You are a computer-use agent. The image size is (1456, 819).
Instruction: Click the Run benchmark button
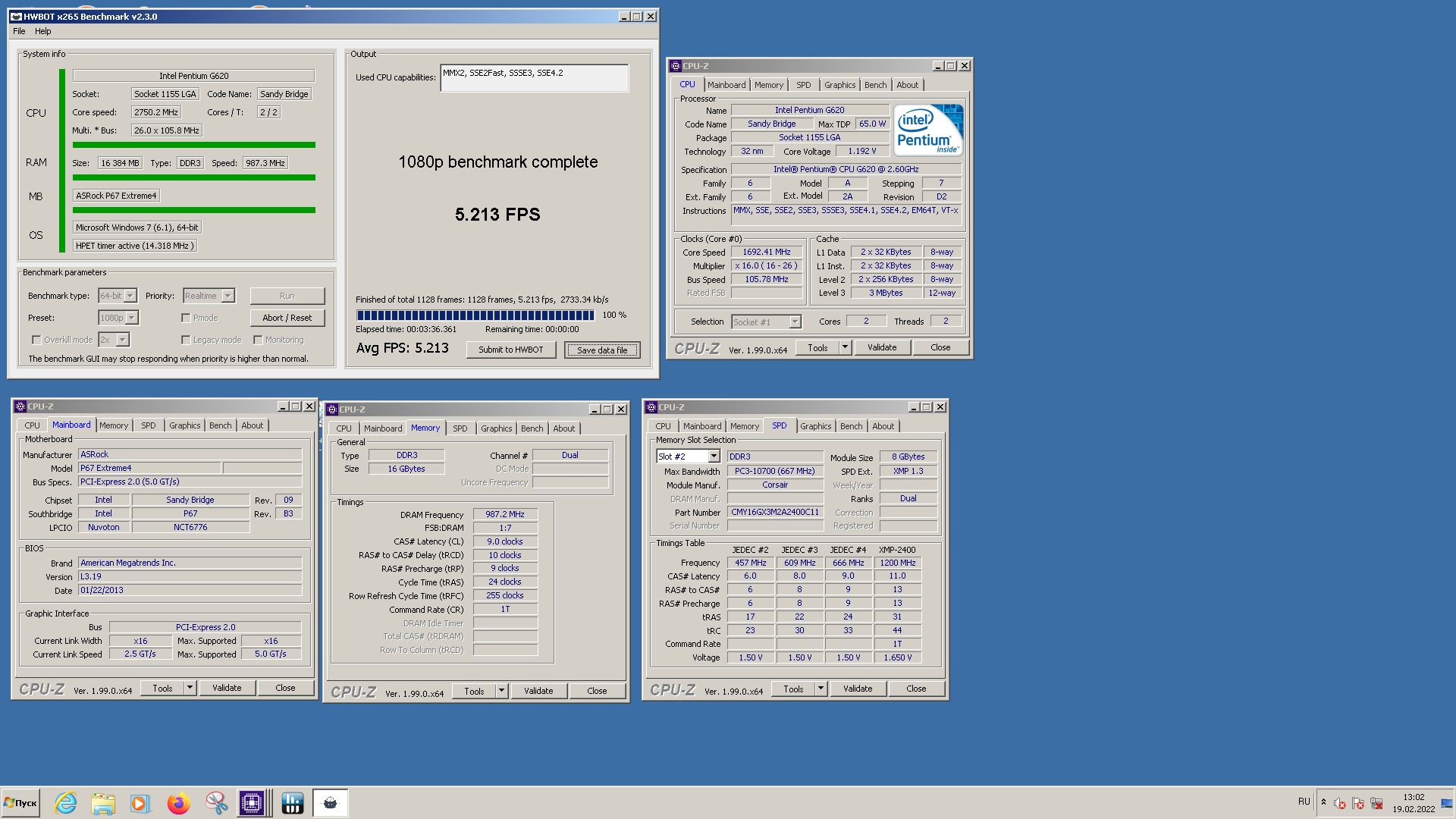(x=287, y=296)
